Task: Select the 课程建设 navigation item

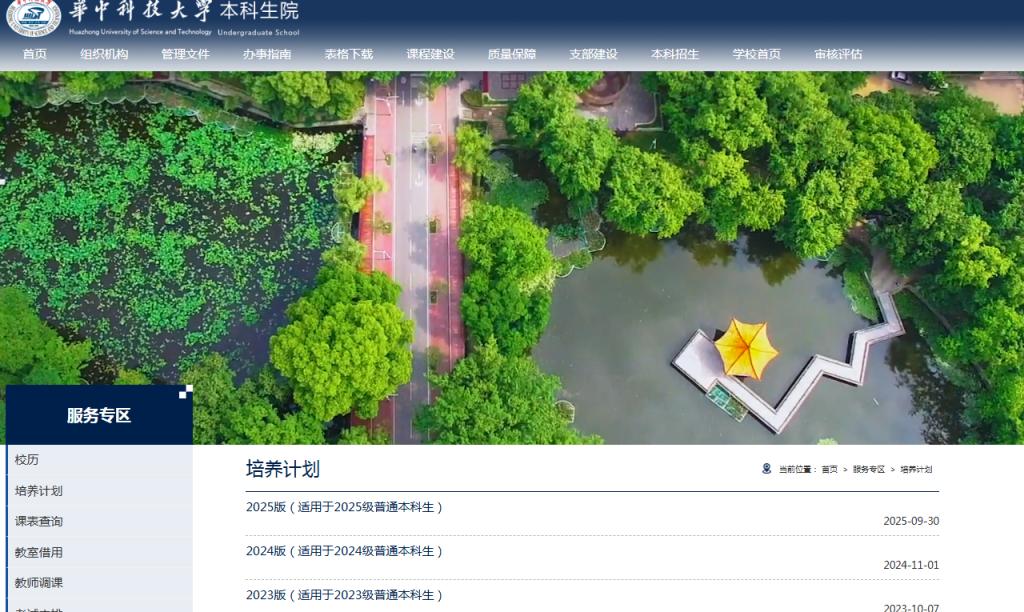Action: [x=430, y=54]
